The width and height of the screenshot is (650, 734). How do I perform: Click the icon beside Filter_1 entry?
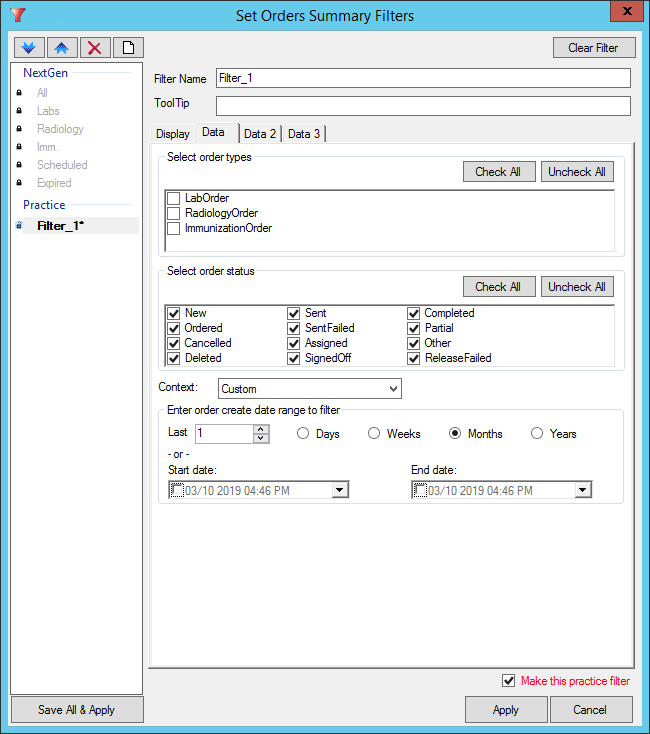[19, 226]
